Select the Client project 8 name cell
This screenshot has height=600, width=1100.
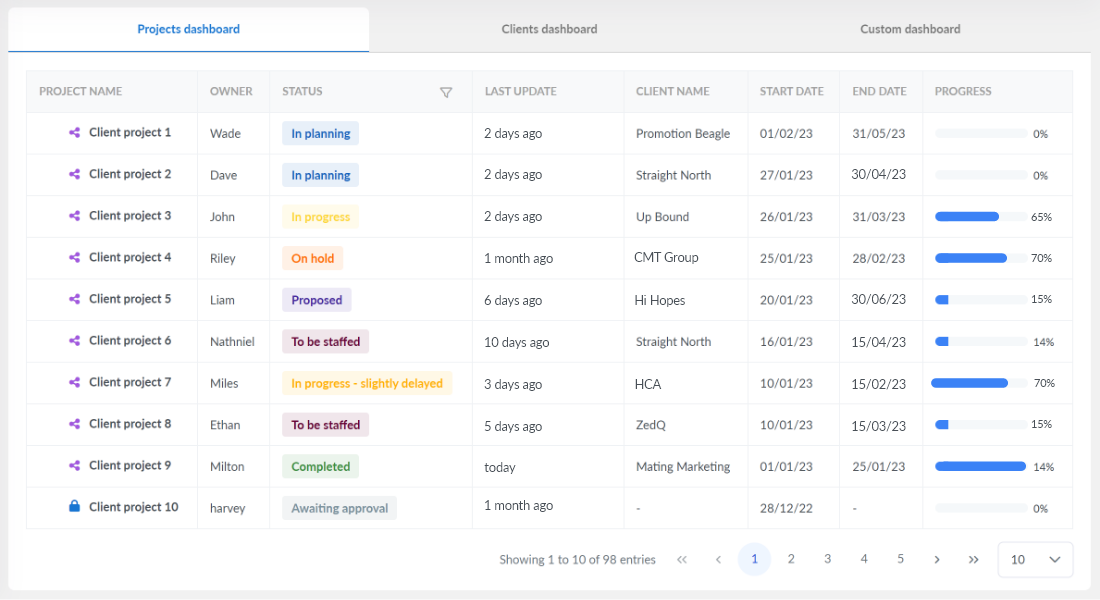pyautogui.click(x=129, y=424)
